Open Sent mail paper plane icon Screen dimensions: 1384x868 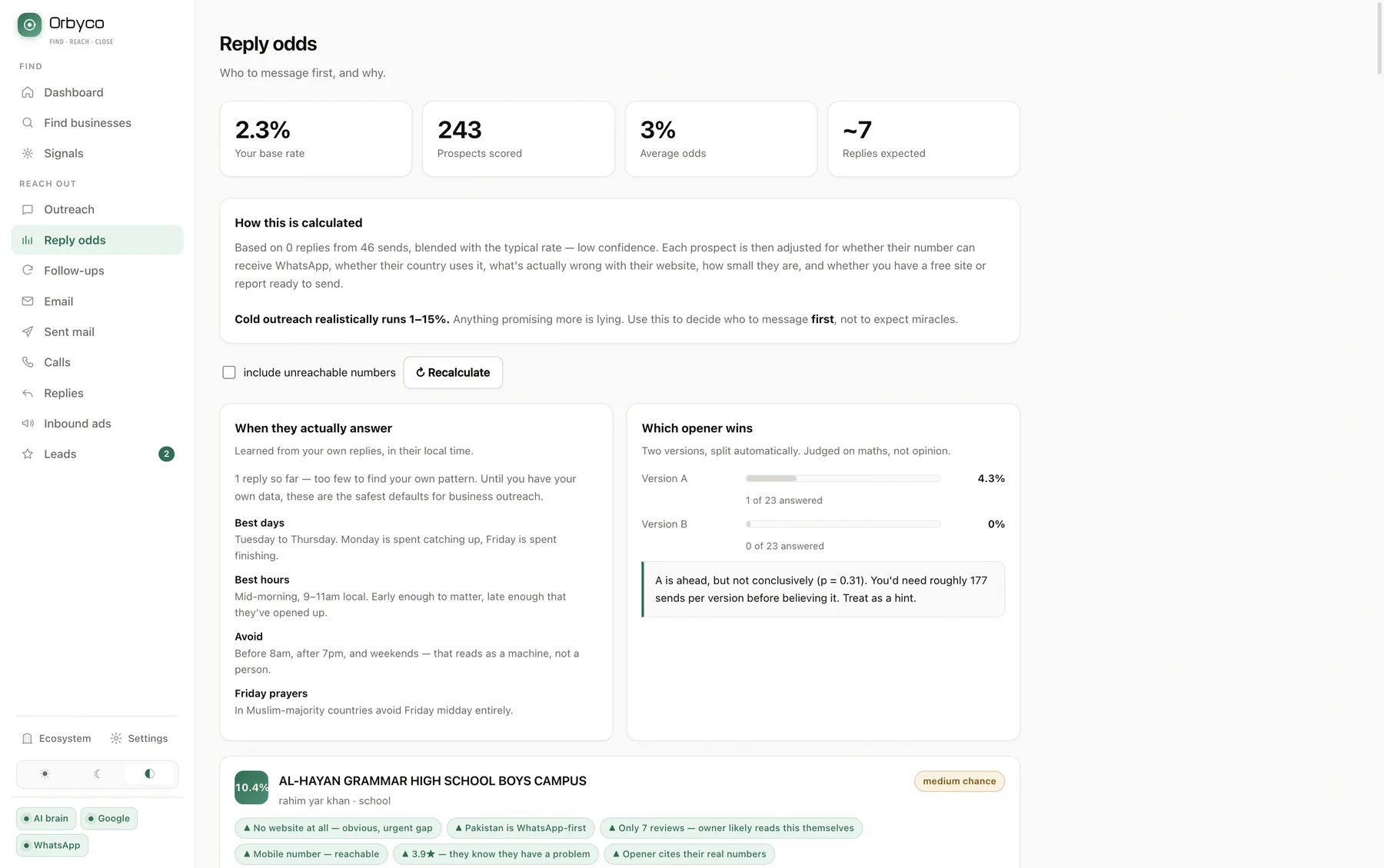point(28,332)
